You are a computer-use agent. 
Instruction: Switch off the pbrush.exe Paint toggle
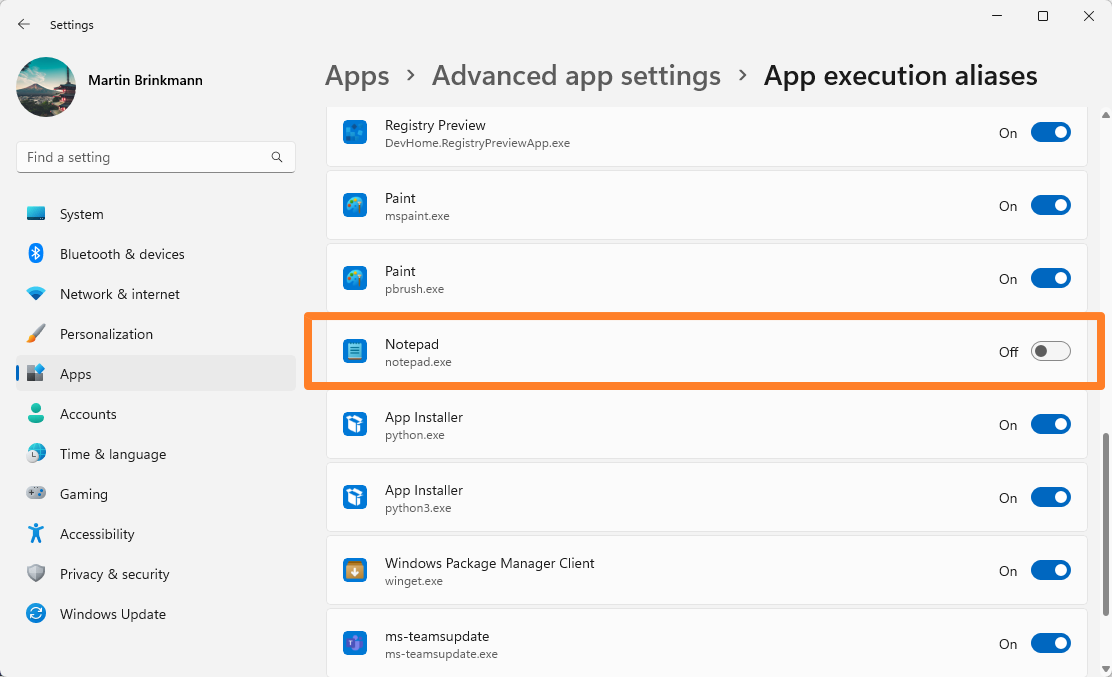[1050, 278]
